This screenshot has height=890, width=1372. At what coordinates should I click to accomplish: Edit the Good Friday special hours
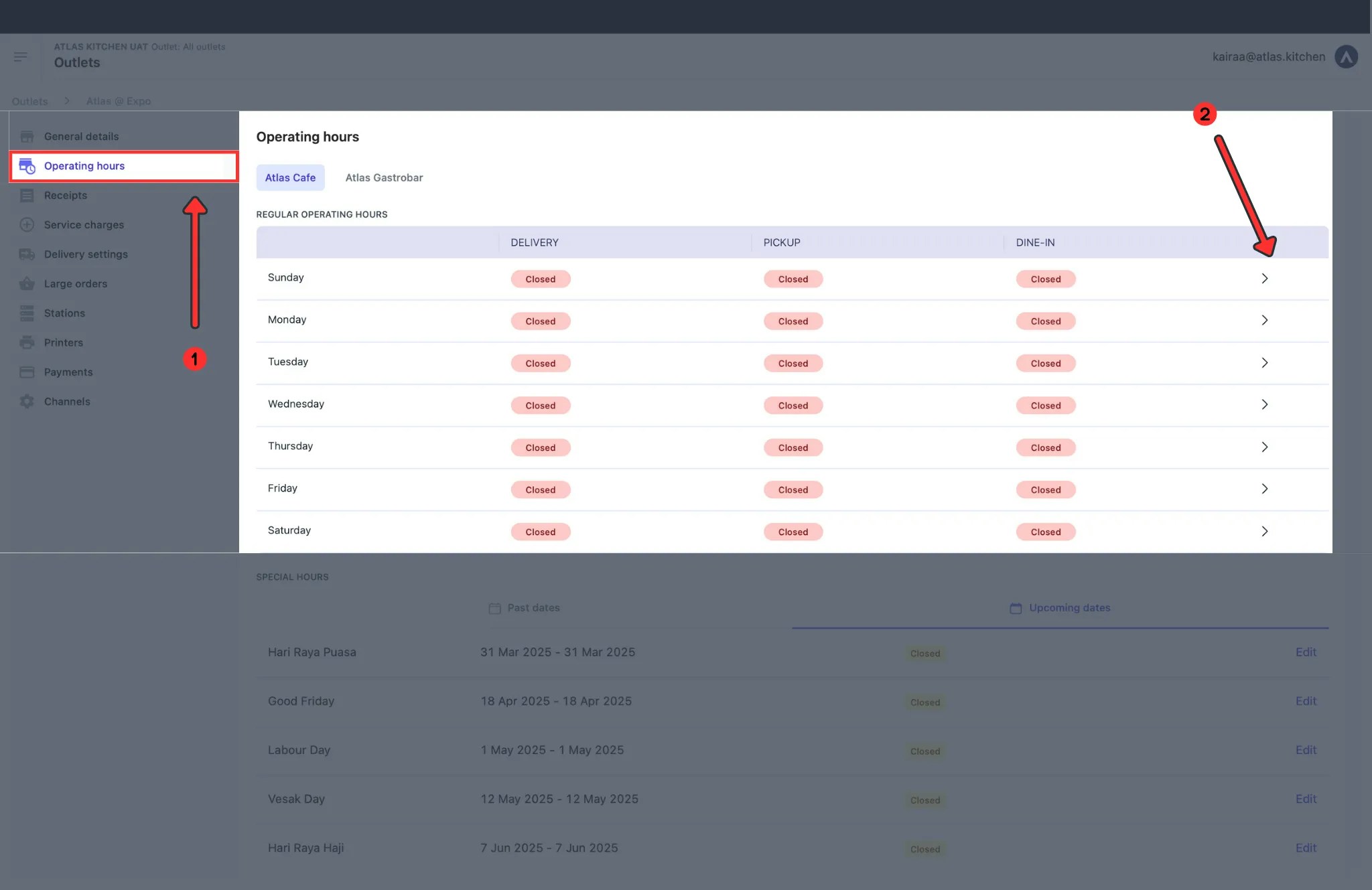(x=1306, y=700)
